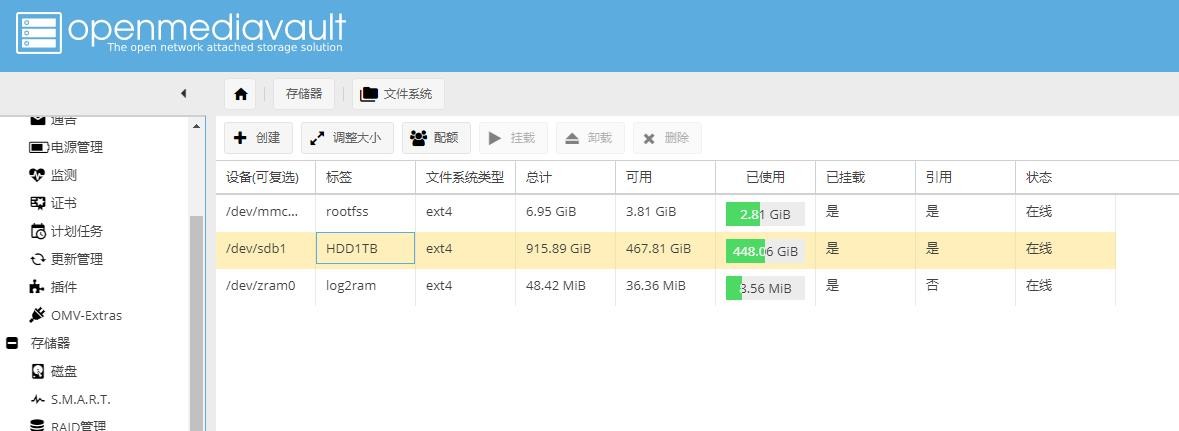The height and width of the screenshot is (431, 1179).
Task: Click the HDD1TB label cell
Action: coord(365,248)
